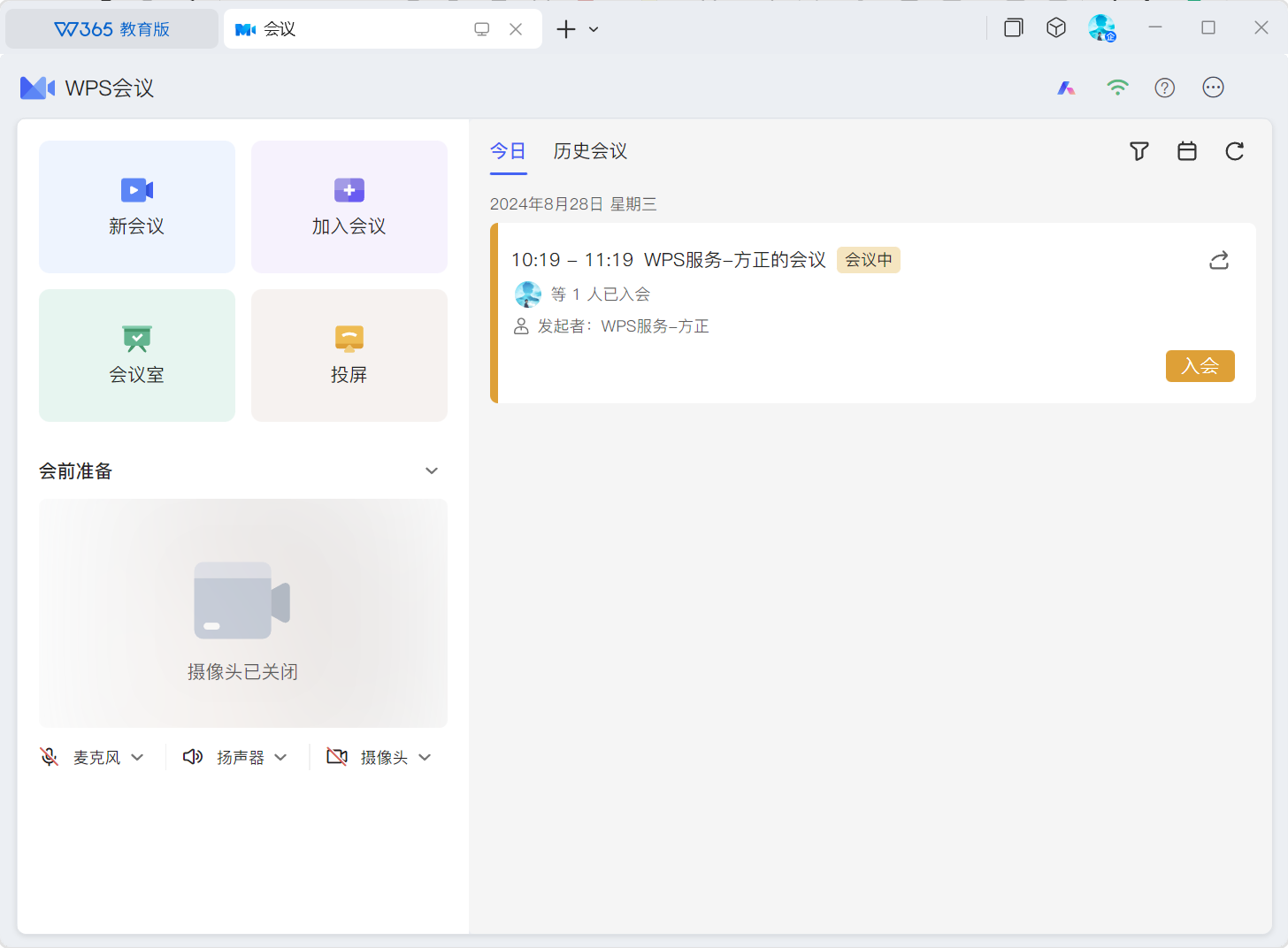
Task: Click the camera preview area
Action: pos(243,613)
